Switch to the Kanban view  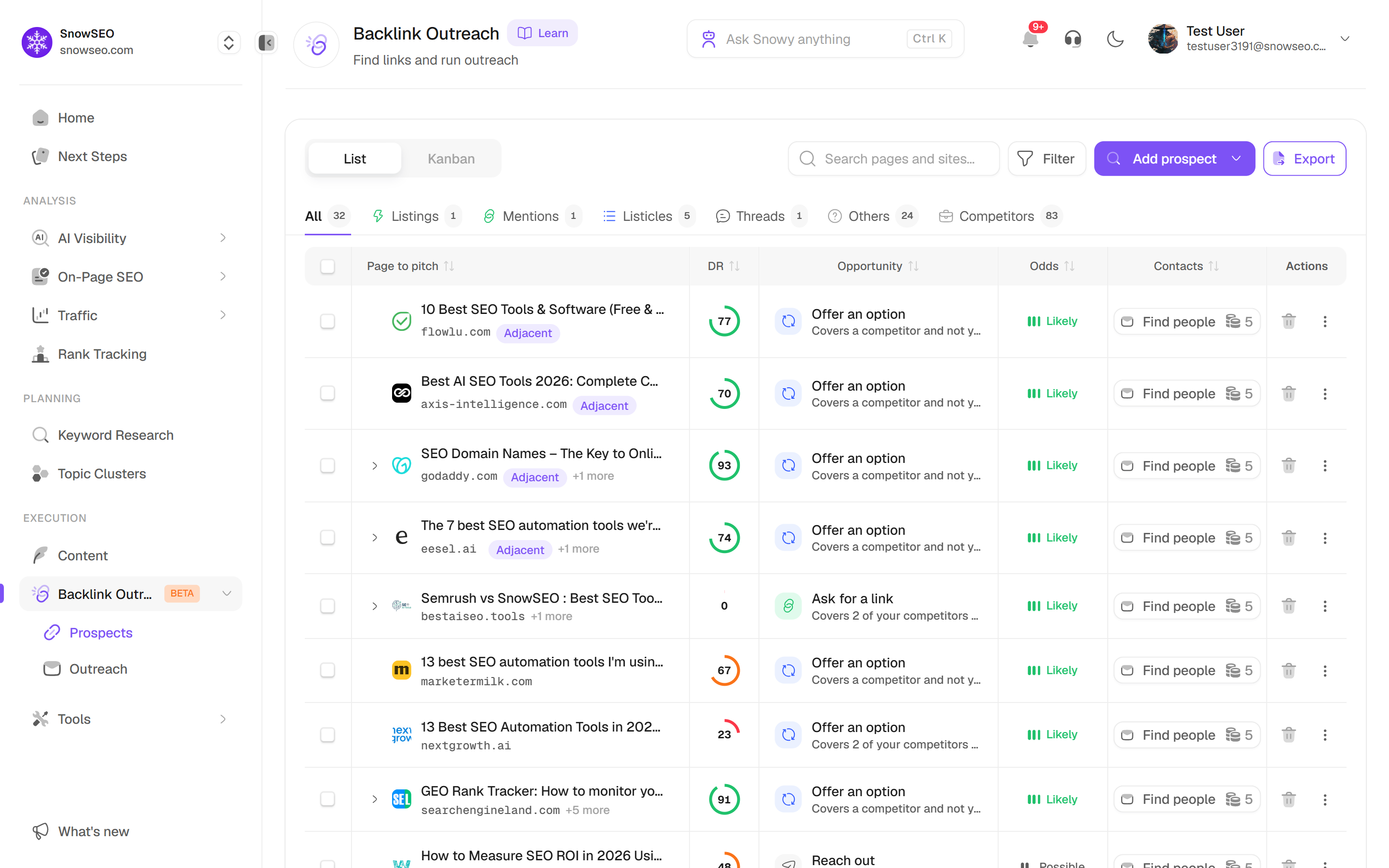click(451, 159)
